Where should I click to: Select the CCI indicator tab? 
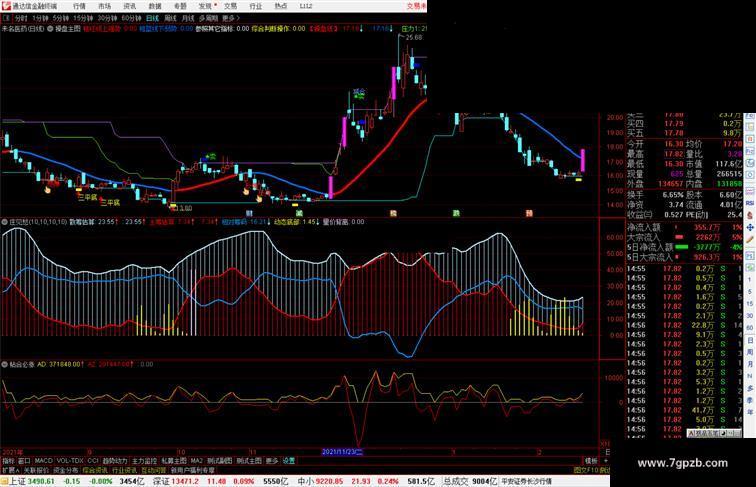(93, 461)
